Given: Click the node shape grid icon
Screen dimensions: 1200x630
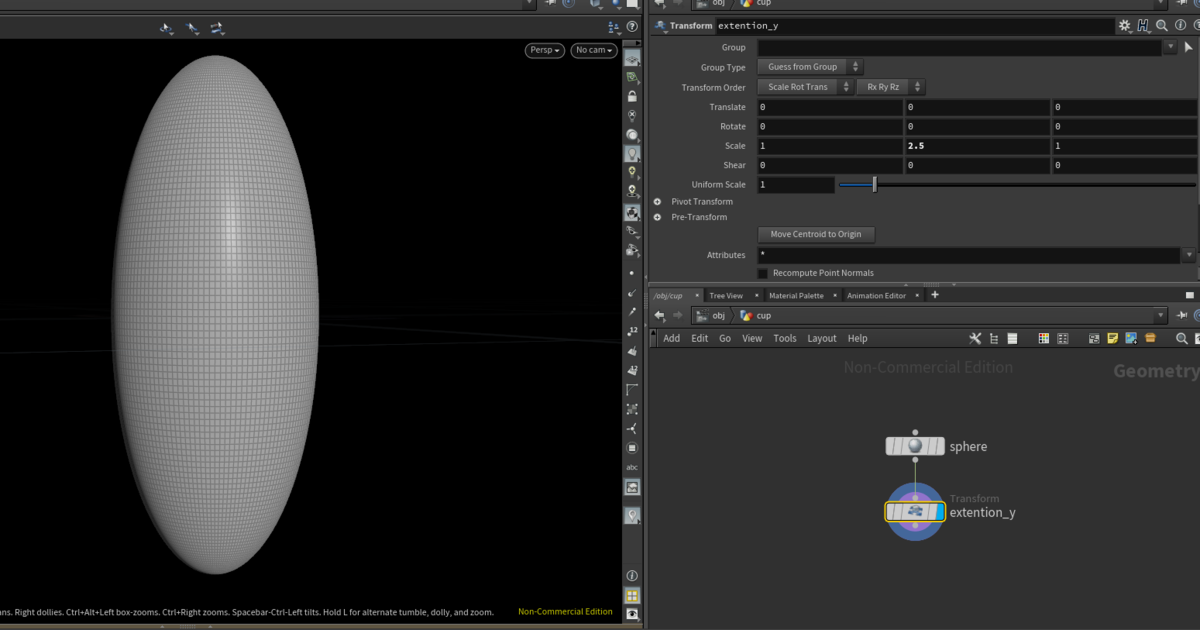Looking at the screenshot, I should [x=1062, y=339].
